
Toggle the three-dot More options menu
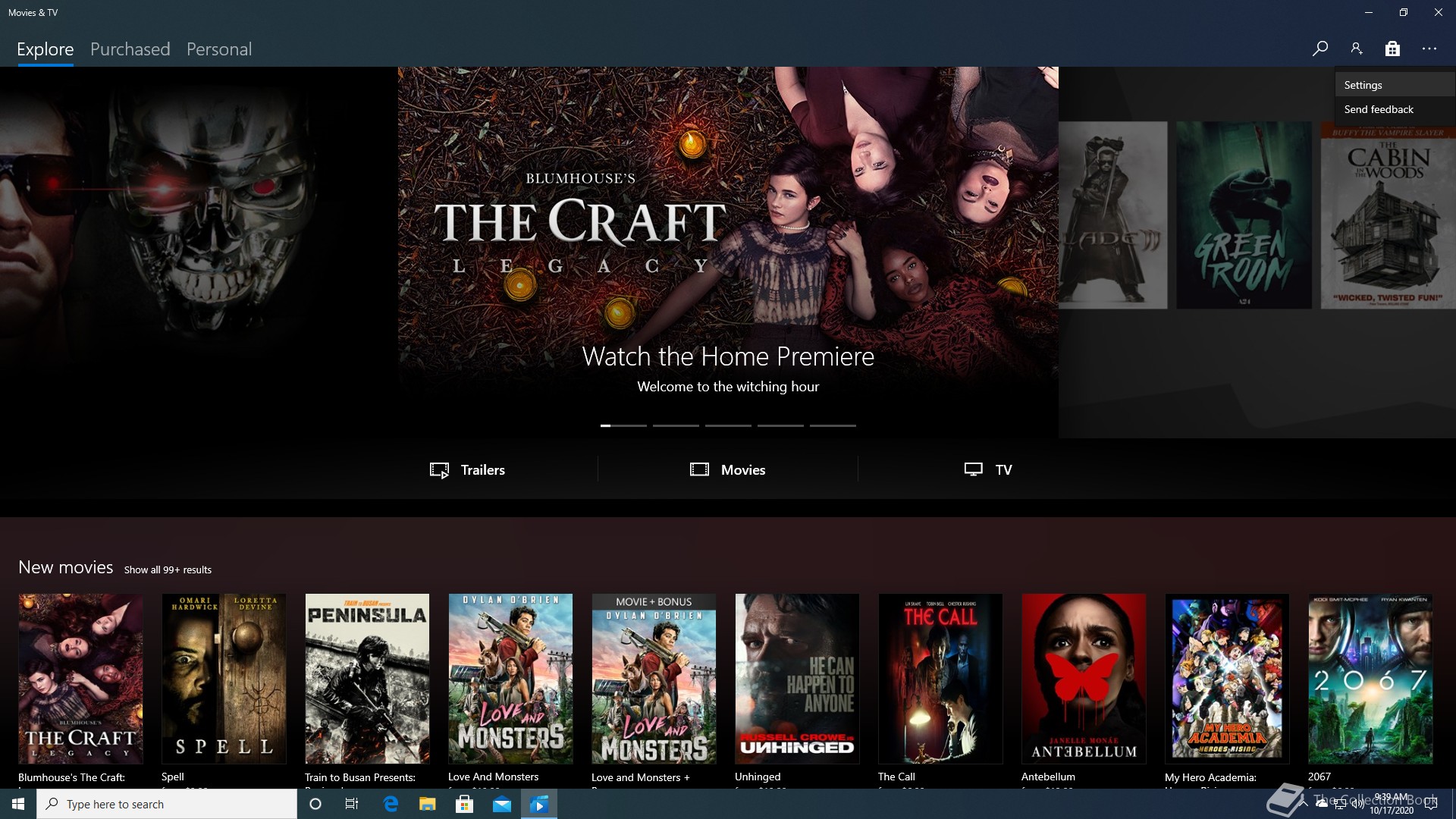coord(1429,49)
